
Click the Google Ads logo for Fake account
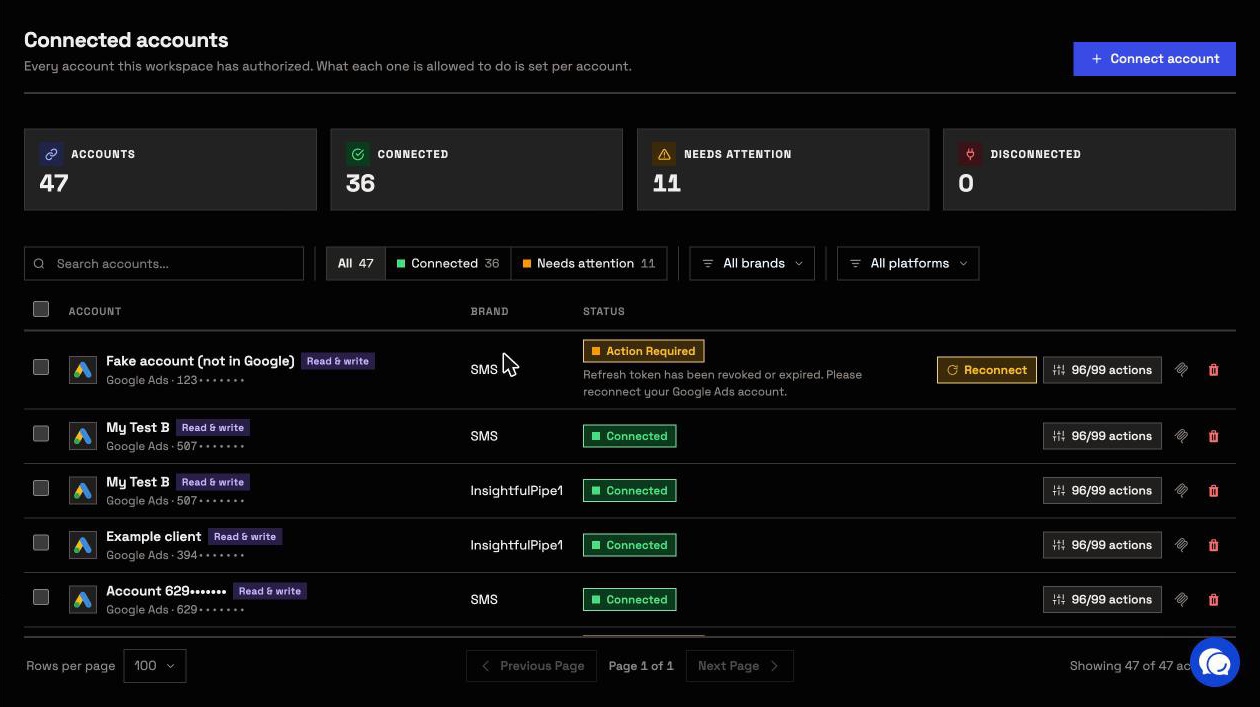(83, 370)
